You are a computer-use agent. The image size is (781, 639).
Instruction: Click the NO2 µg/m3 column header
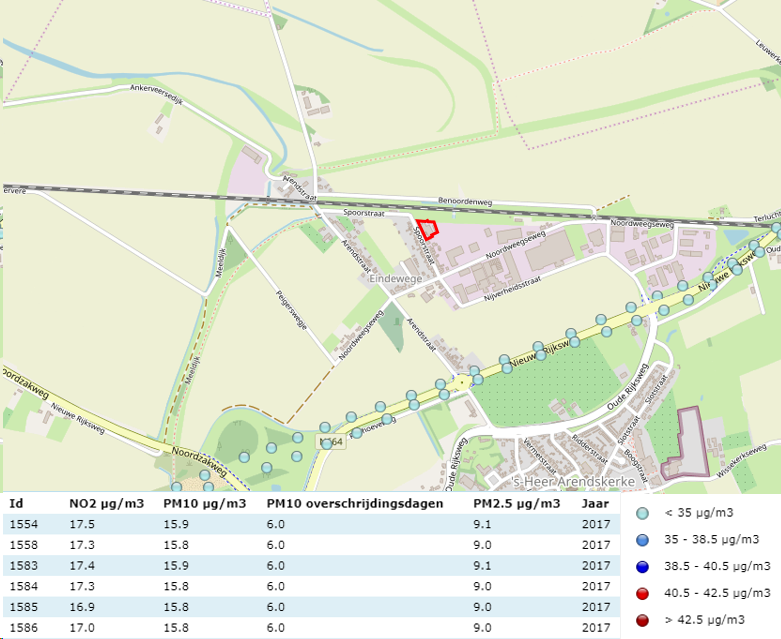point(107,503)
